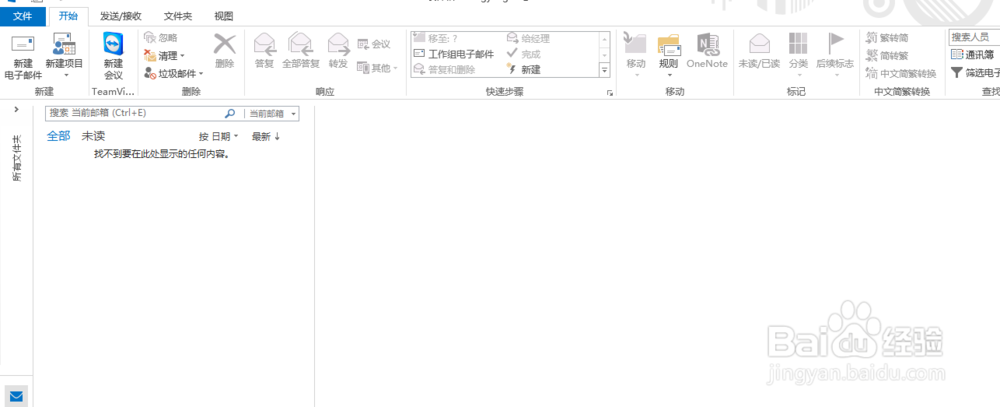Image resolution: width=1000 pixels, height=407 pixels.
Task: Switch to the 文件夹 tab
Action: (178, 17)
